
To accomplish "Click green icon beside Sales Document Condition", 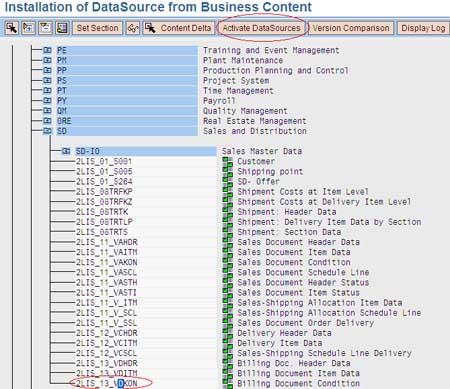I will pyautogui.click(x=228, y=262).
